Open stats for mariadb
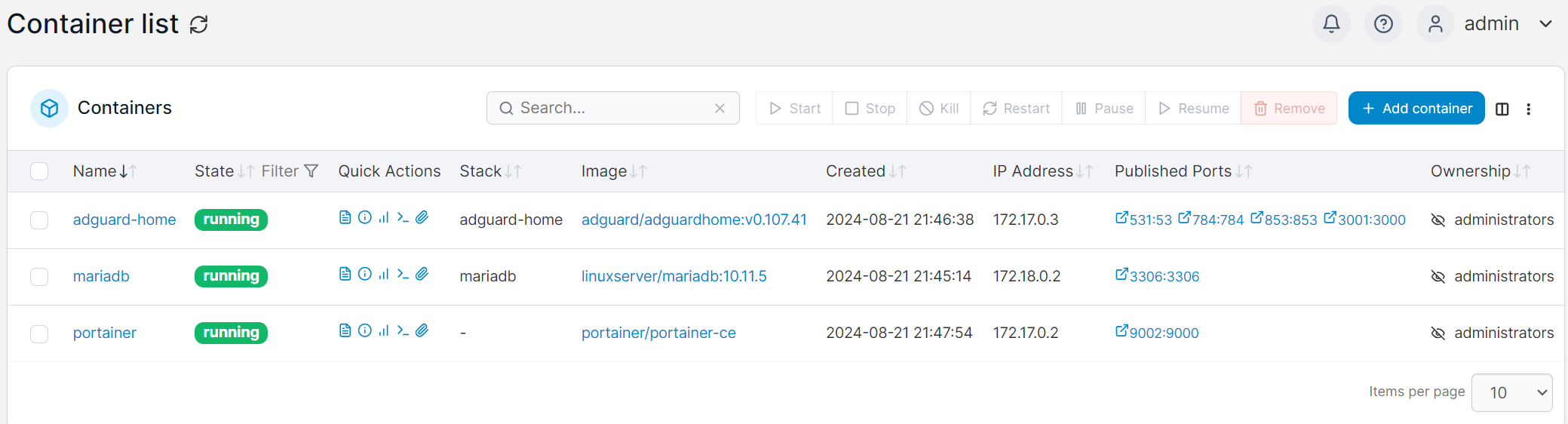 click(x=384, y=274)
